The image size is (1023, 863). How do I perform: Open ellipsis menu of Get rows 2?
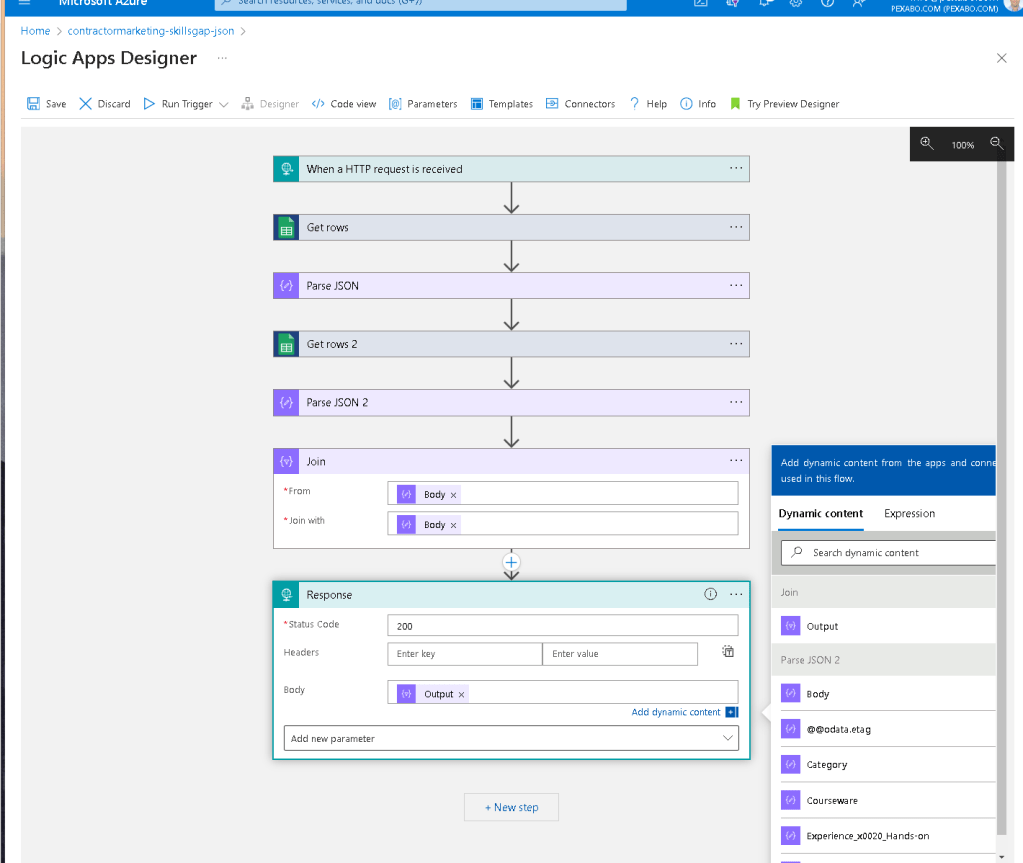(736, 344)
